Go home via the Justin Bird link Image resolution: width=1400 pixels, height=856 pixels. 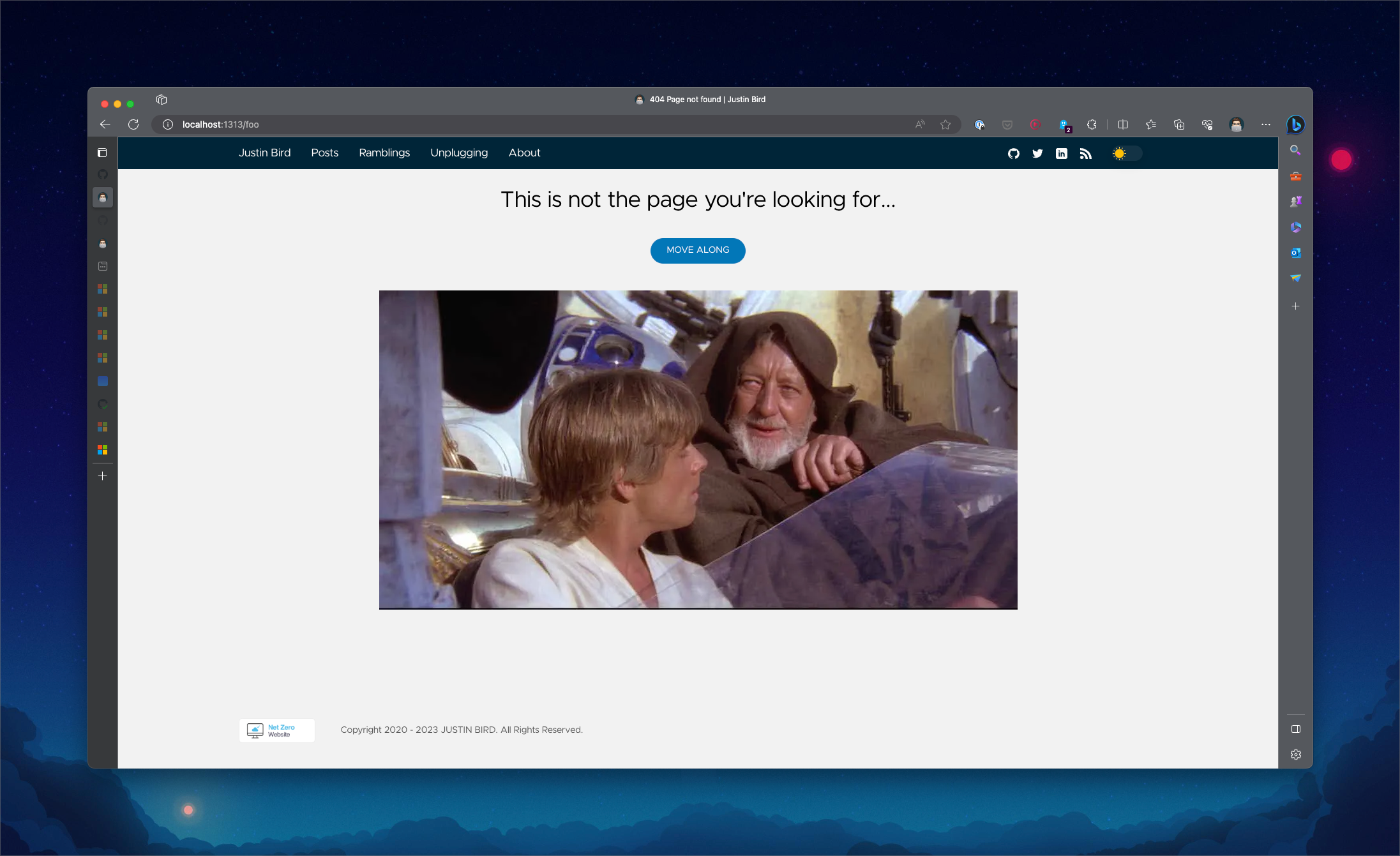tap(264, 153)
